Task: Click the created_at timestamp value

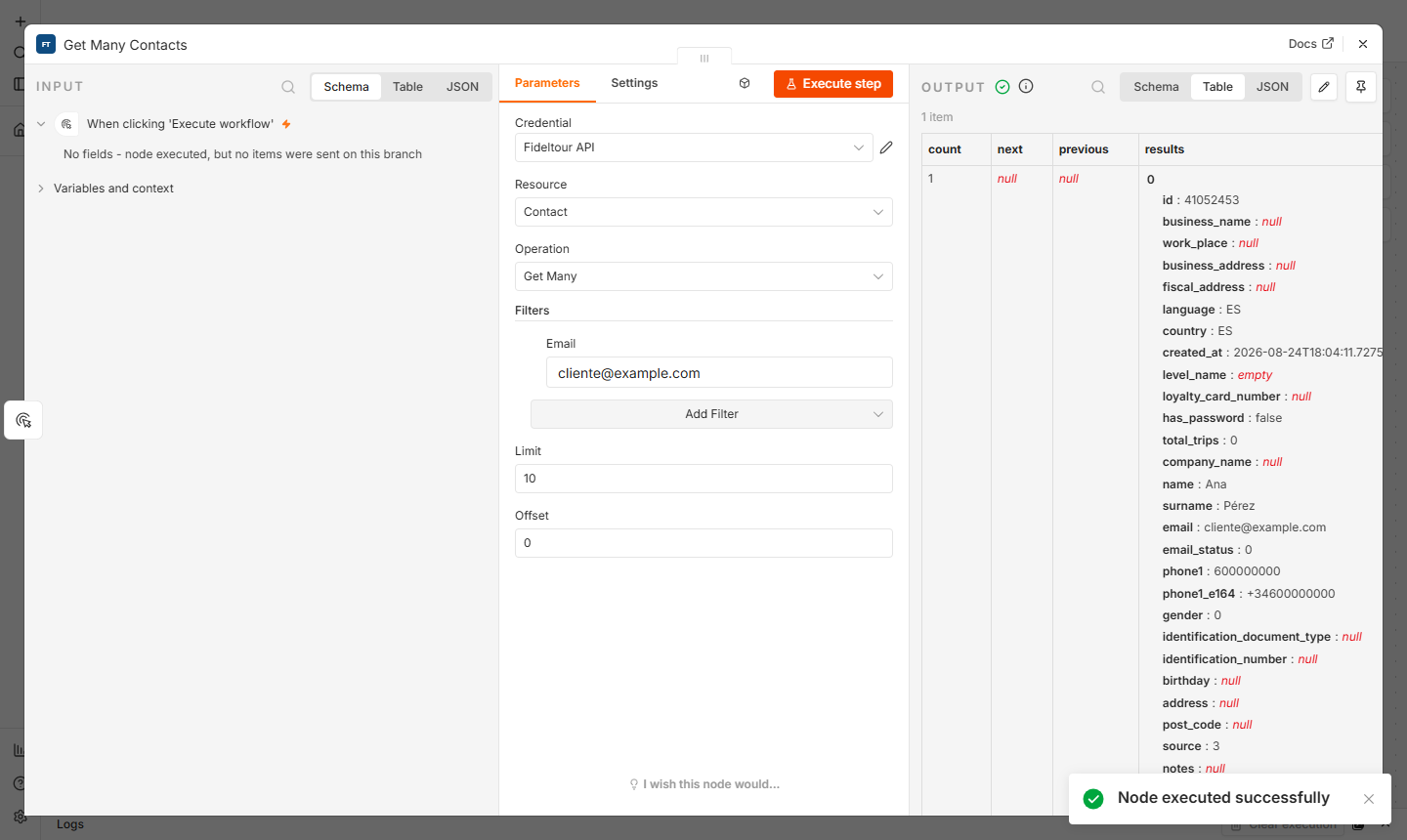Action: tap(1307, 353)
